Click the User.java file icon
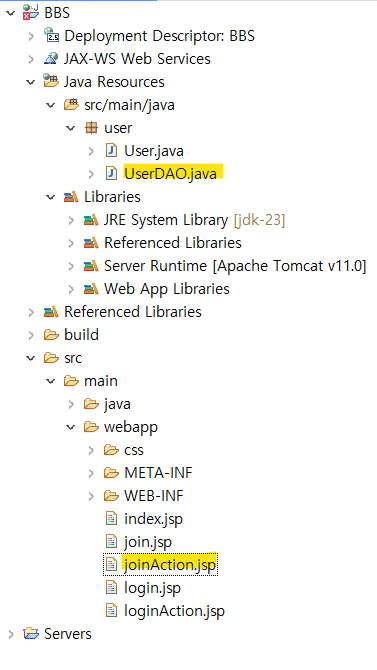The image size is (377, 670). (111, 151)
